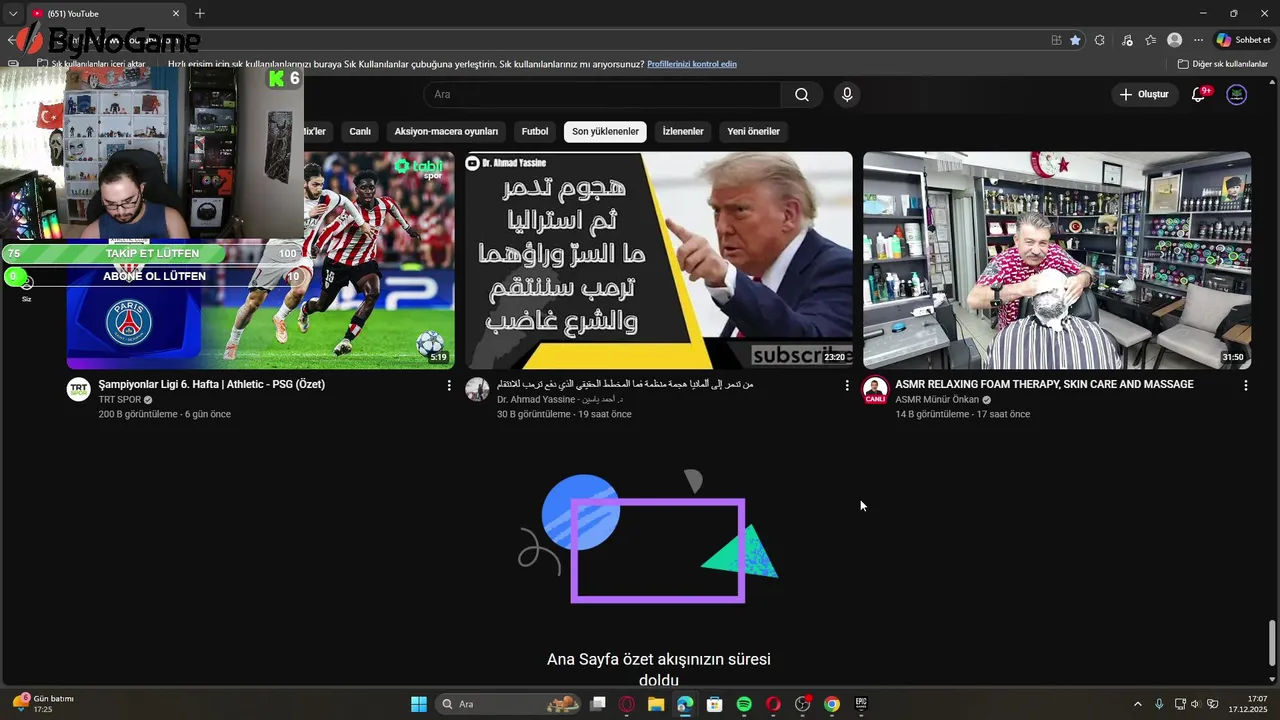Select the Canlı filter chip
Viewport: 1280px width, 720px height.
[x=360, y=132]
